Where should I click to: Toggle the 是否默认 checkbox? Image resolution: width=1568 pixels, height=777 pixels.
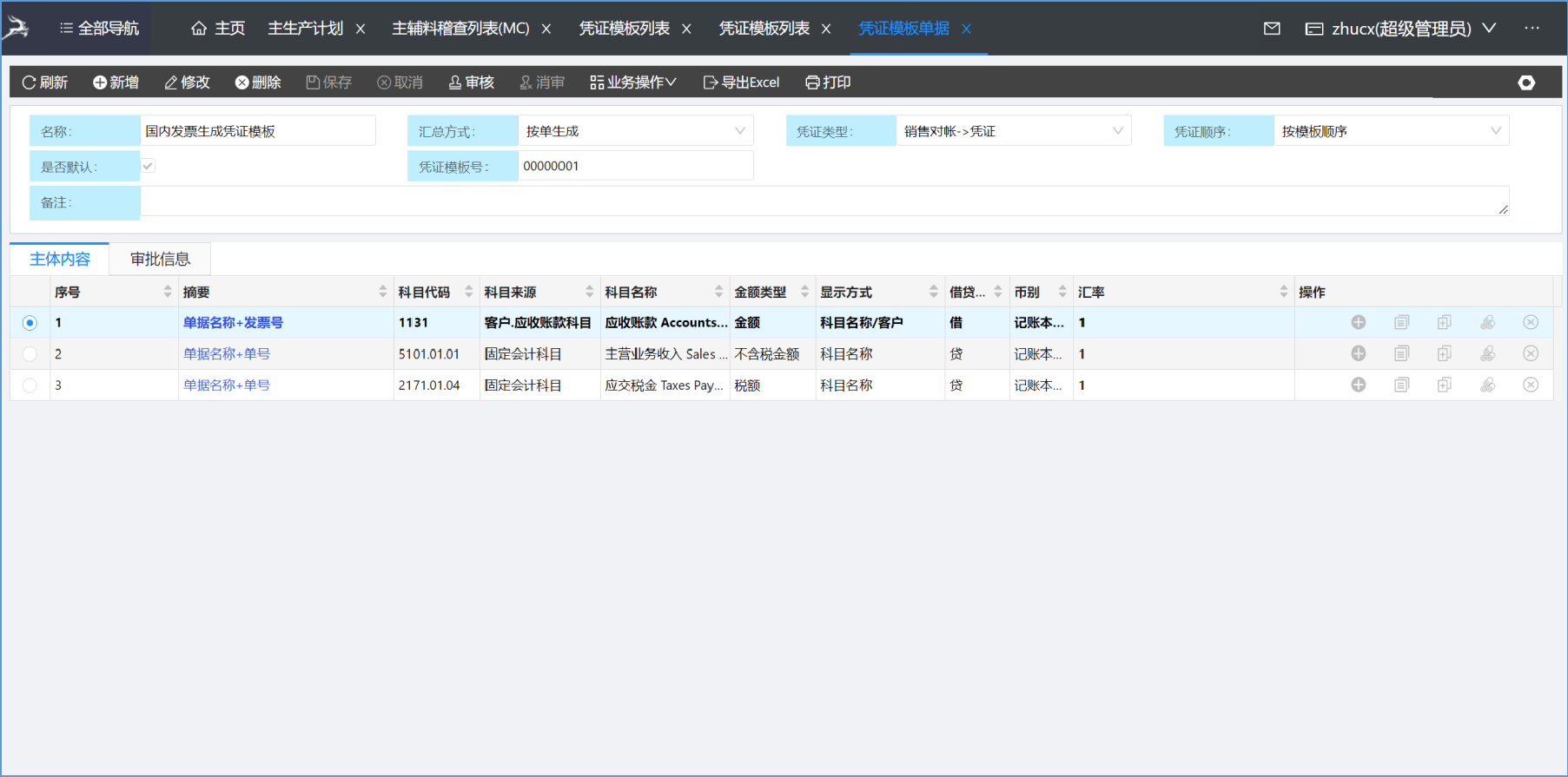click(149, 166)
